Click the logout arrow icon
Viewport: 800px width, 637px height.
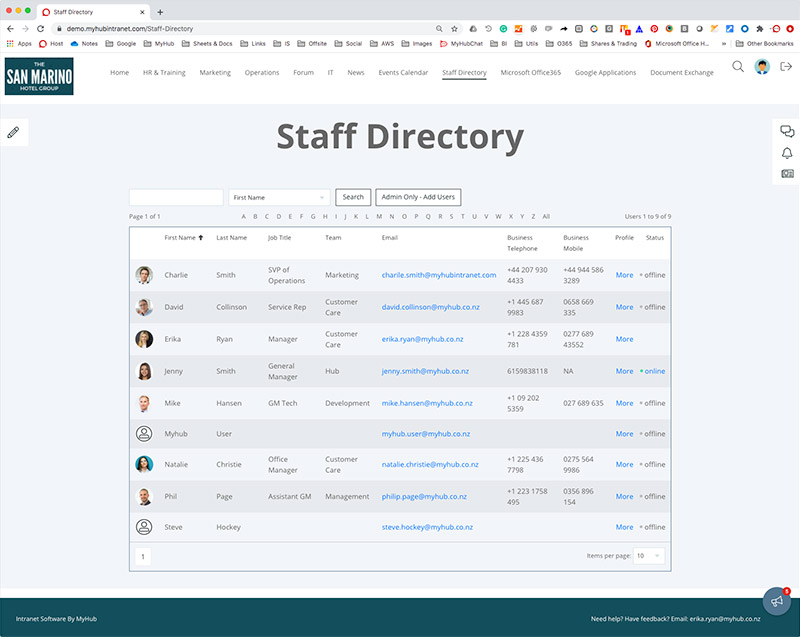pyautogui.click(x=786, y=66)
